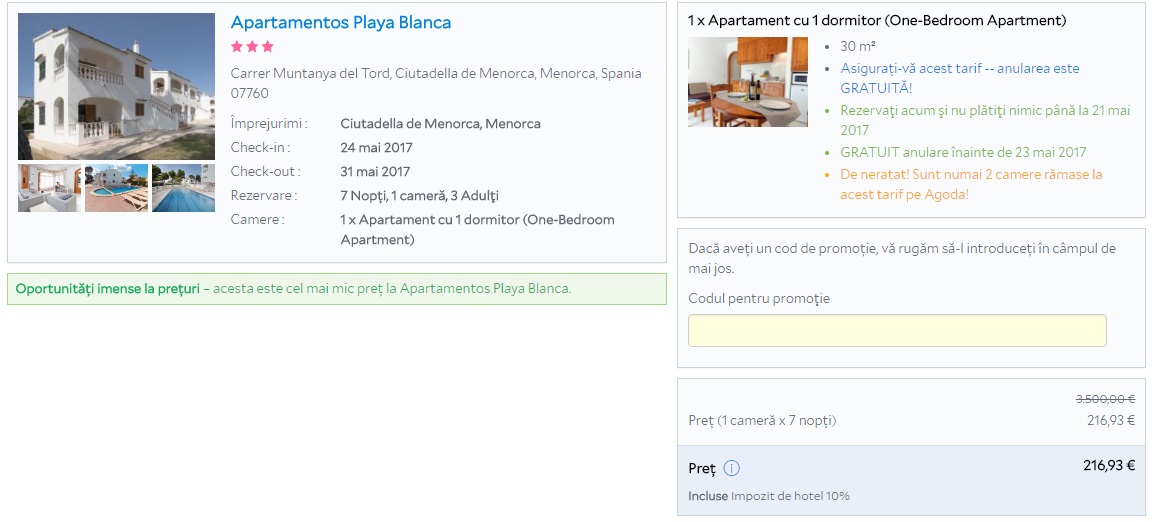The image size is (1153, 522).
Task: Click the One-Bedroom Apartment room photo
Action: pyautogui.click(x=747, y=82)
